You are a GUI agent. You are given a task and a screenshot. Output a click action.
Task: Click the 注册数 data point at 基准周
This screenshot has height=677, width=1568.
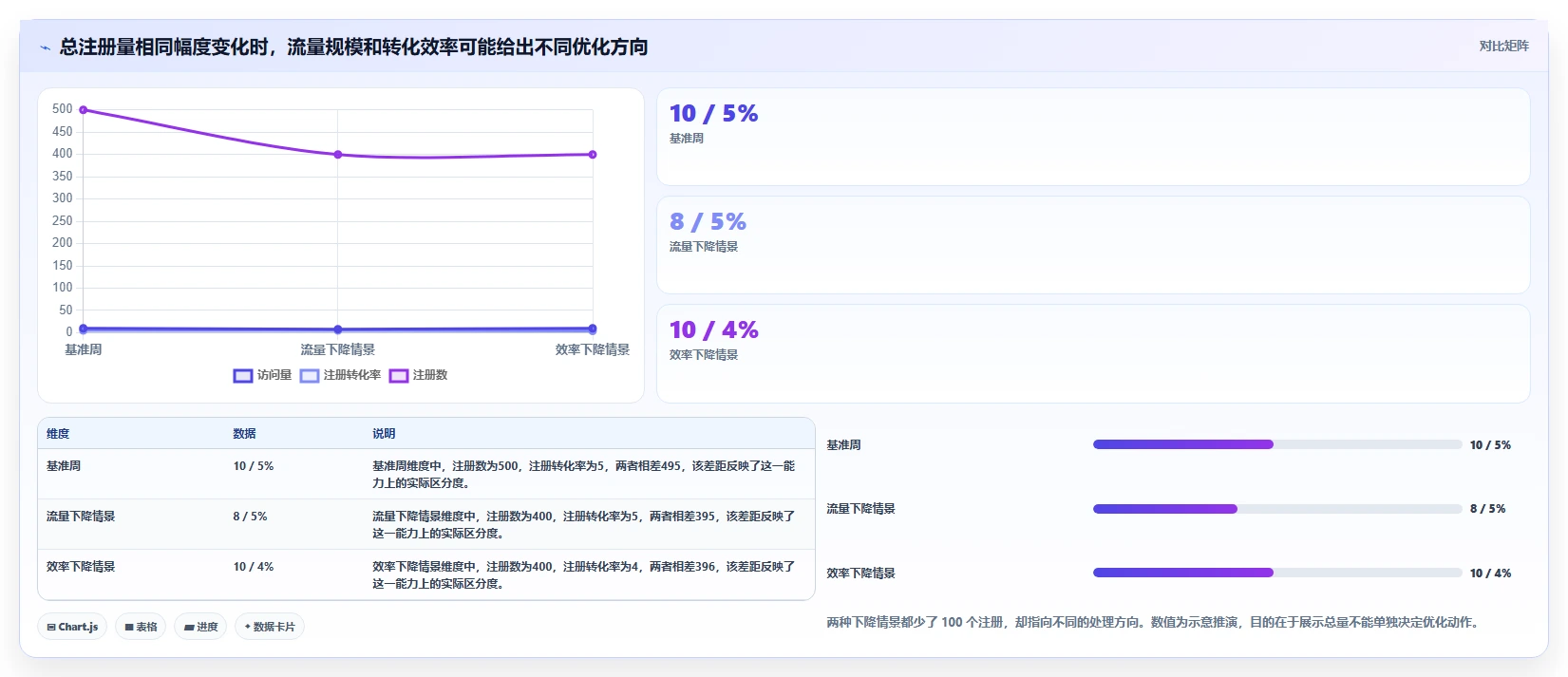pos(84,110)
